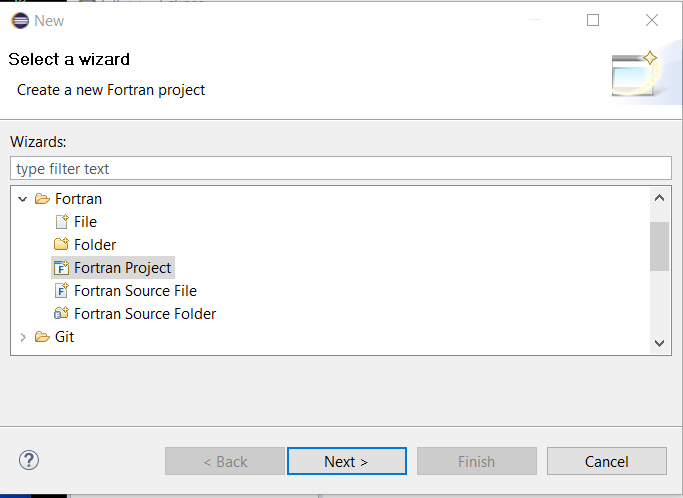Click the Fortran Source Folder icon

tap(61, 313)
